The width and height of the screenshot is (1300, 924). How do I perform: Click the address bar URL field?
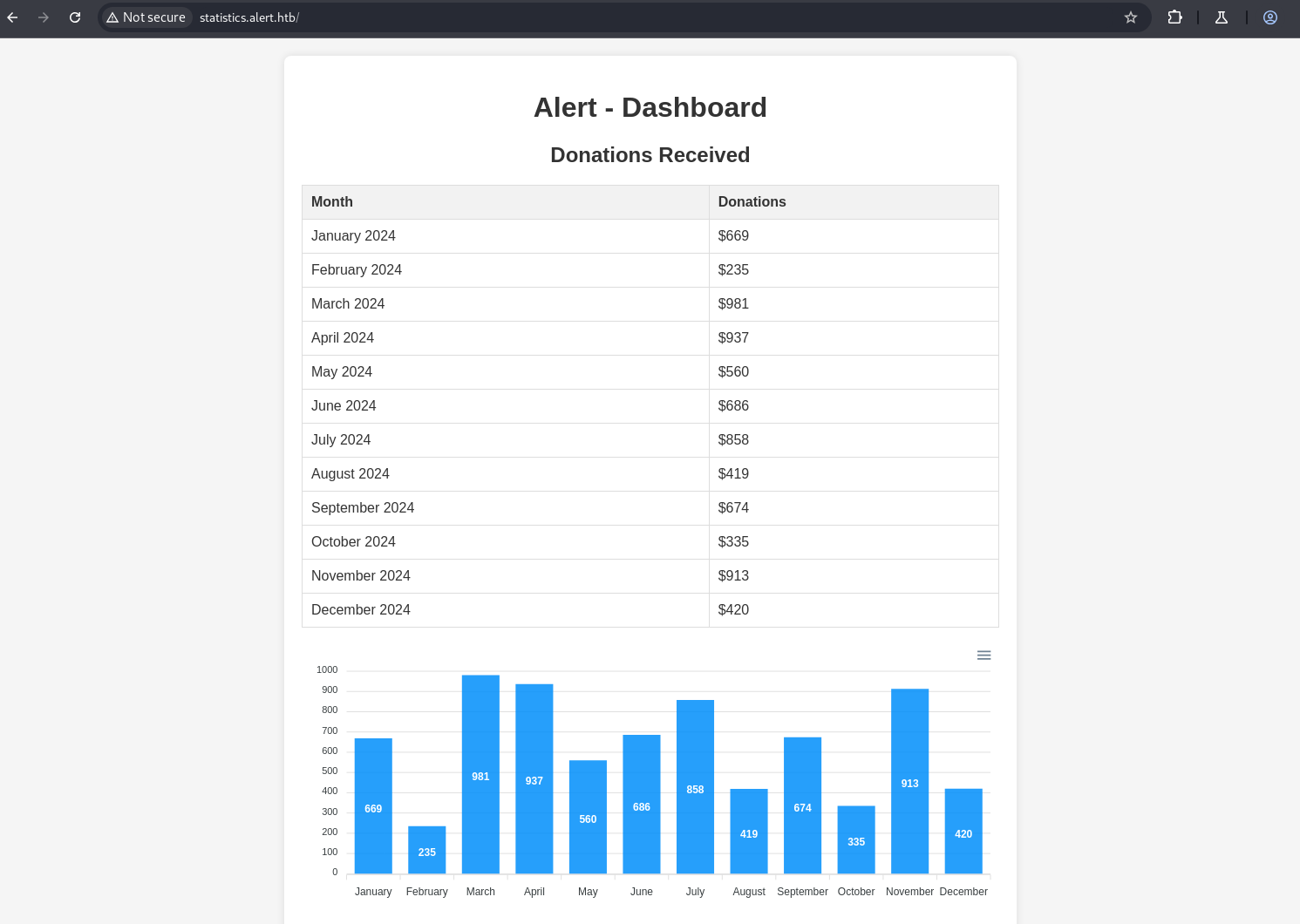[x=610, y=17]
